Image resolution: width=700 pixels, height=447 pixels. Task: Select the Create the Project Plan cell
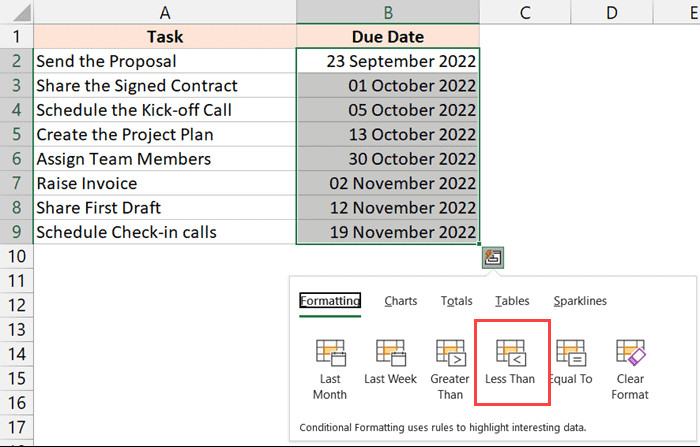pos(164,134)
